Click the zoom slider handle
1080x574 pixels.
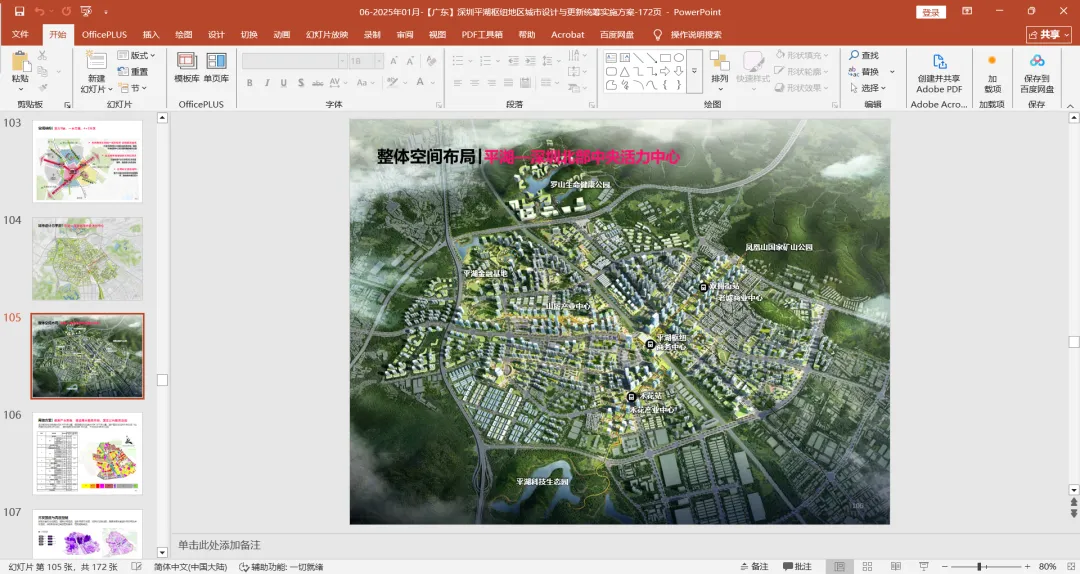tap(979, 566)
